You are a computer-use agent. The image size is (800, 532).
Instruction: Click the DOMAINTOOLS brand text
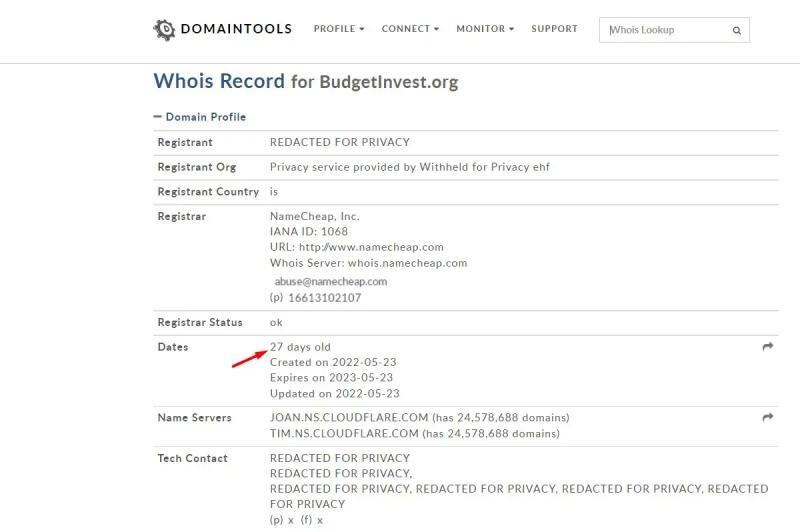tap(236, 29)
